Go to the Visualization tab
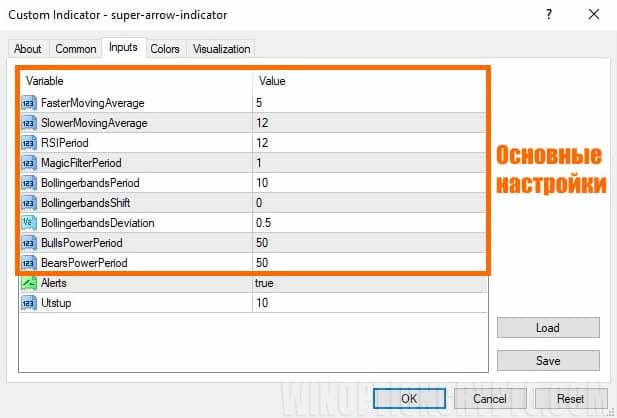This screenshot has height=418, width=617. click(x=221, y=49)
